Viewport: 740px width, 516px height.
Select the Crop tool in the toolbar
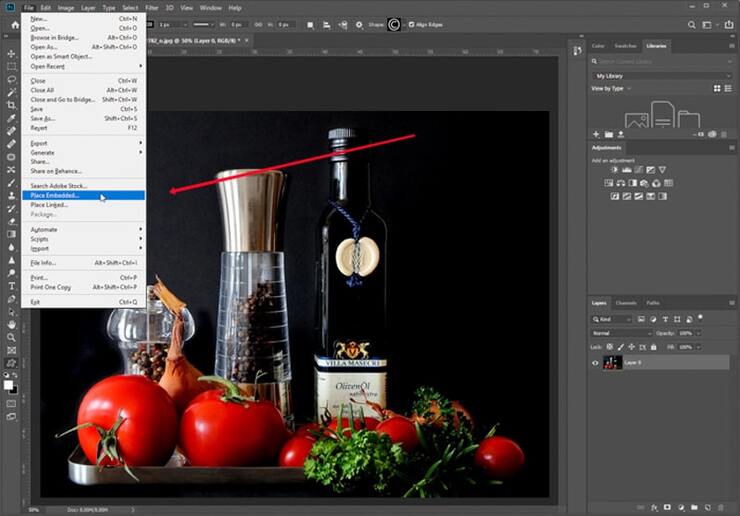click(12, 104)
